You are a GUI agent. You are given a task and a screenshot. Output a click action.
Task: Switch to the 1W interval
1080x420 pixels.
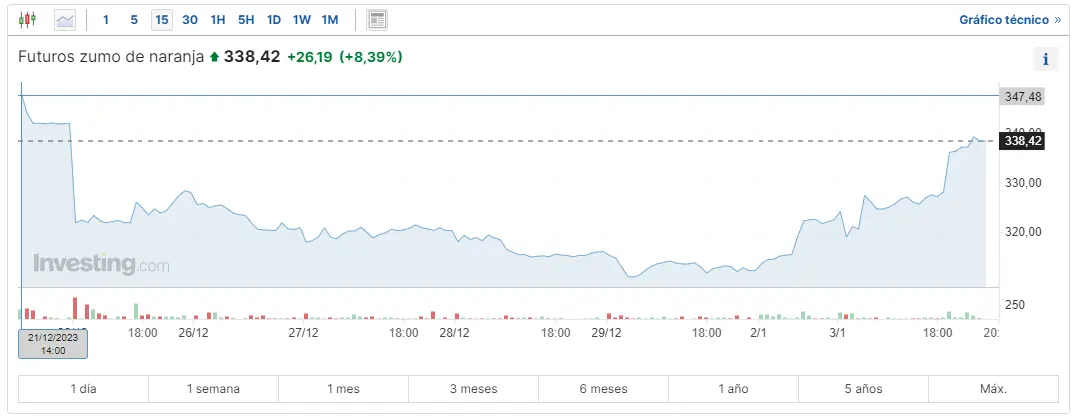click(x=302, y=19)
